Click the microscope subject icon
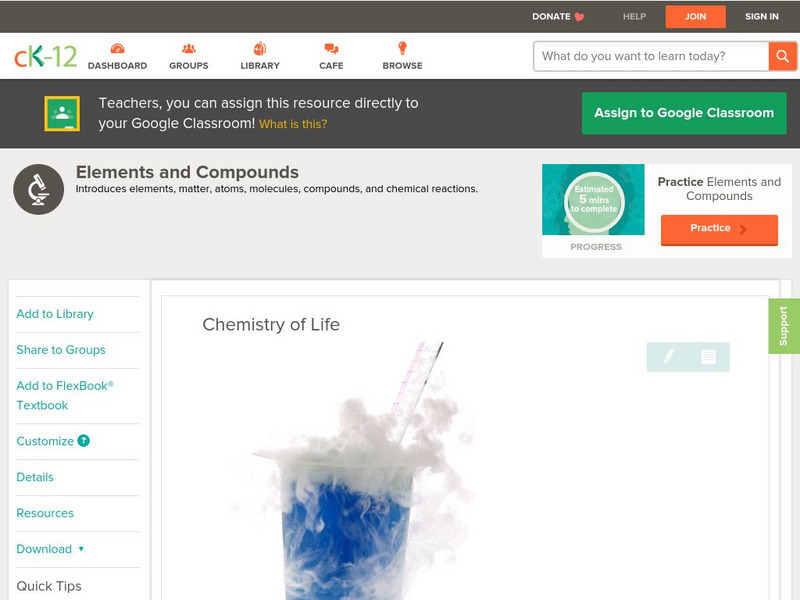 click(x=39, y=189)
